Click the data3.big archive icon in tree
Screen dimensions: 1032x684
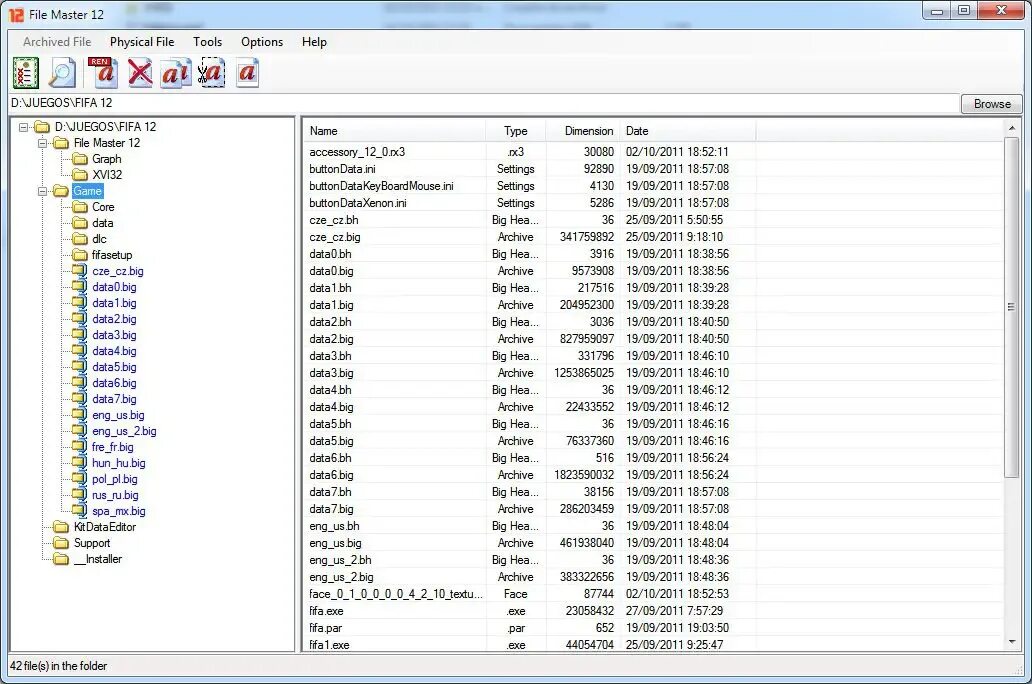pos(80,334)
